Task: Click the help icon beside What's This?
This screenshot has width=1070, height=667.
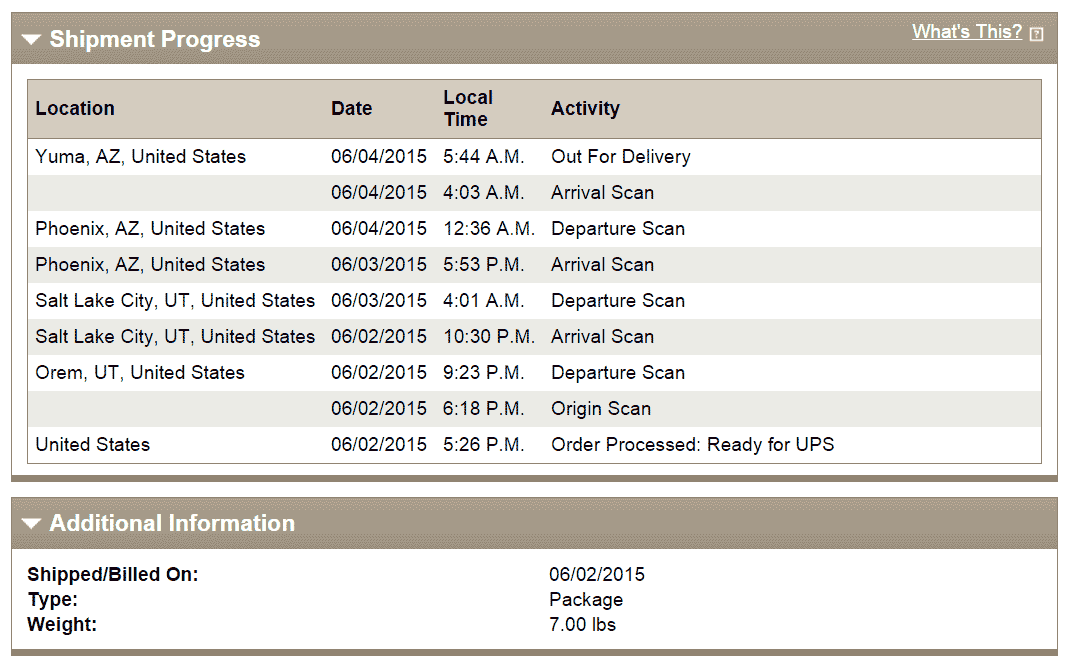Action: (1036, 34)
